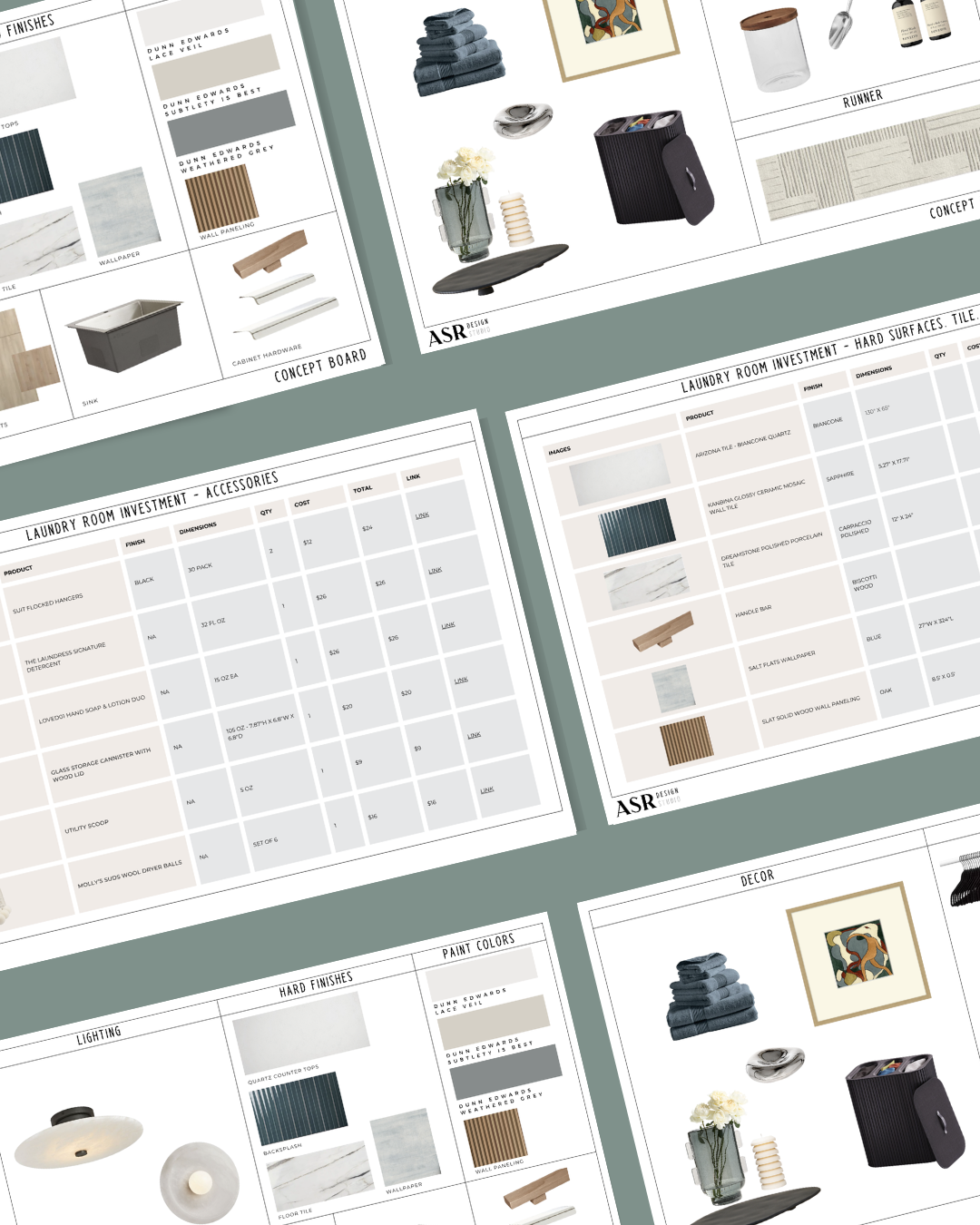Open the LINK next to Utility Scoop row
Screen dimensions: 980x1225
(x=474, y=735)
